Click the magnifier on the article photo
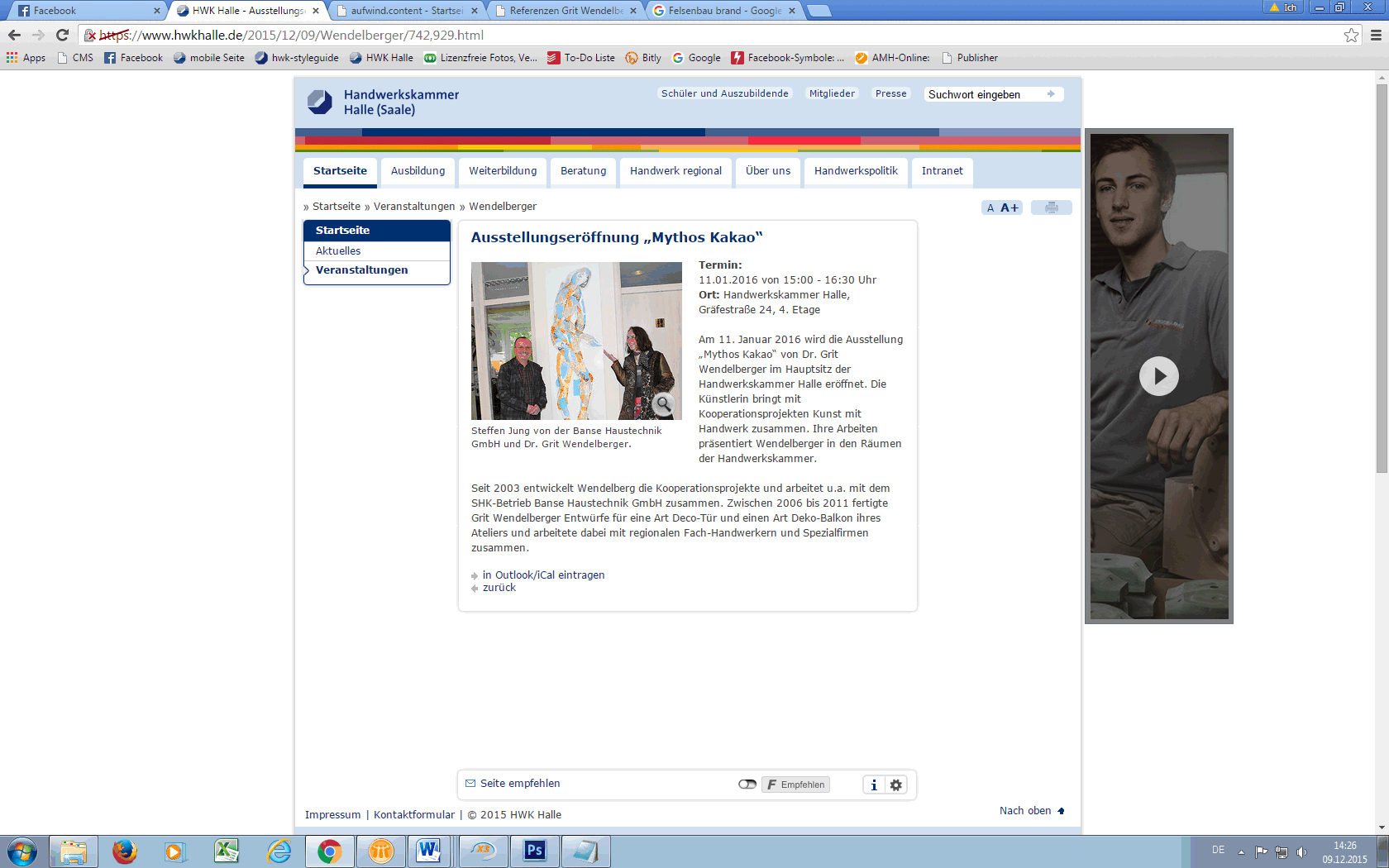Viewport: 1389px width, 868px height. pos(663,403)
